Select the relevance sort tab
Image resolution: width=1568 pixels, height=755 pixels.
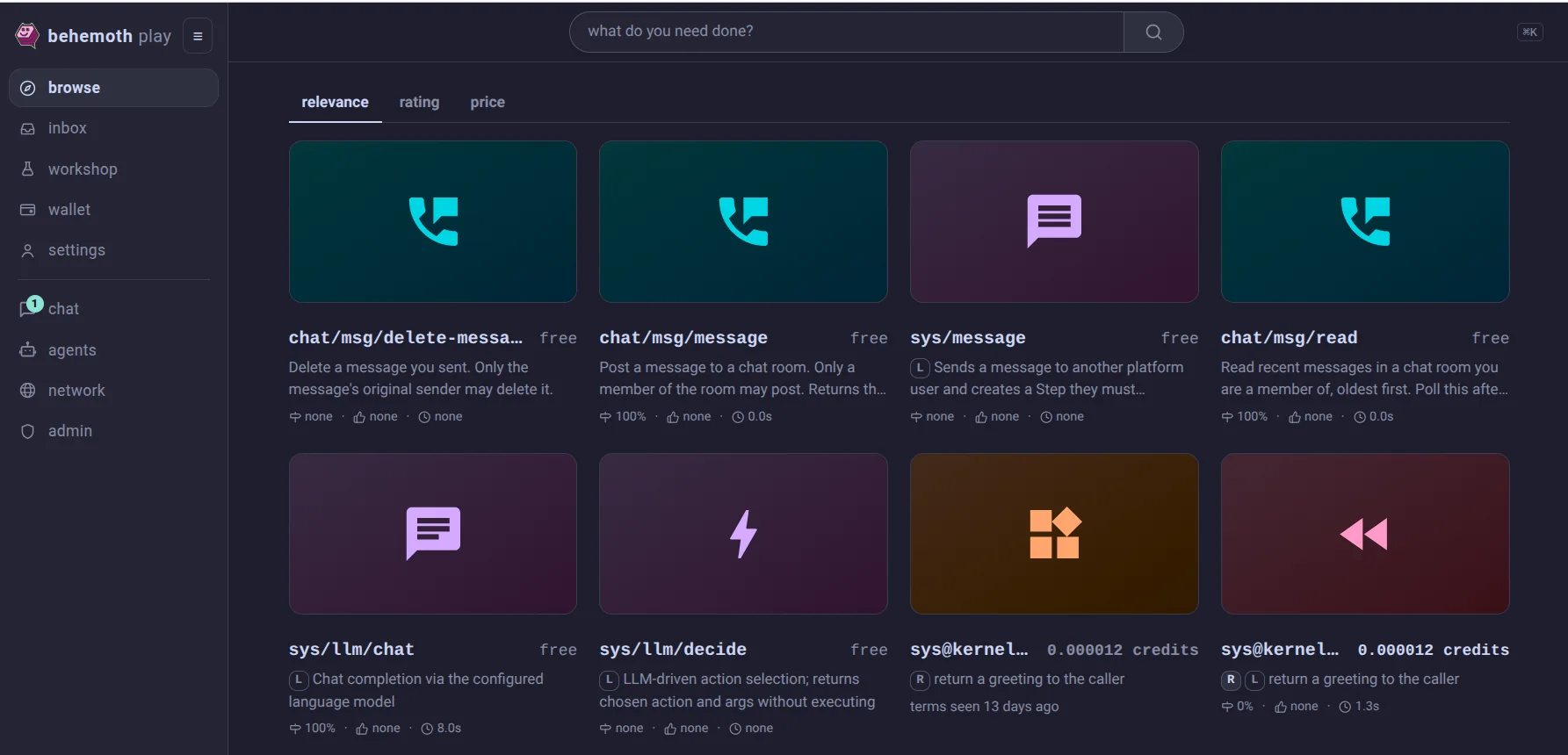(x=335, y=102)
